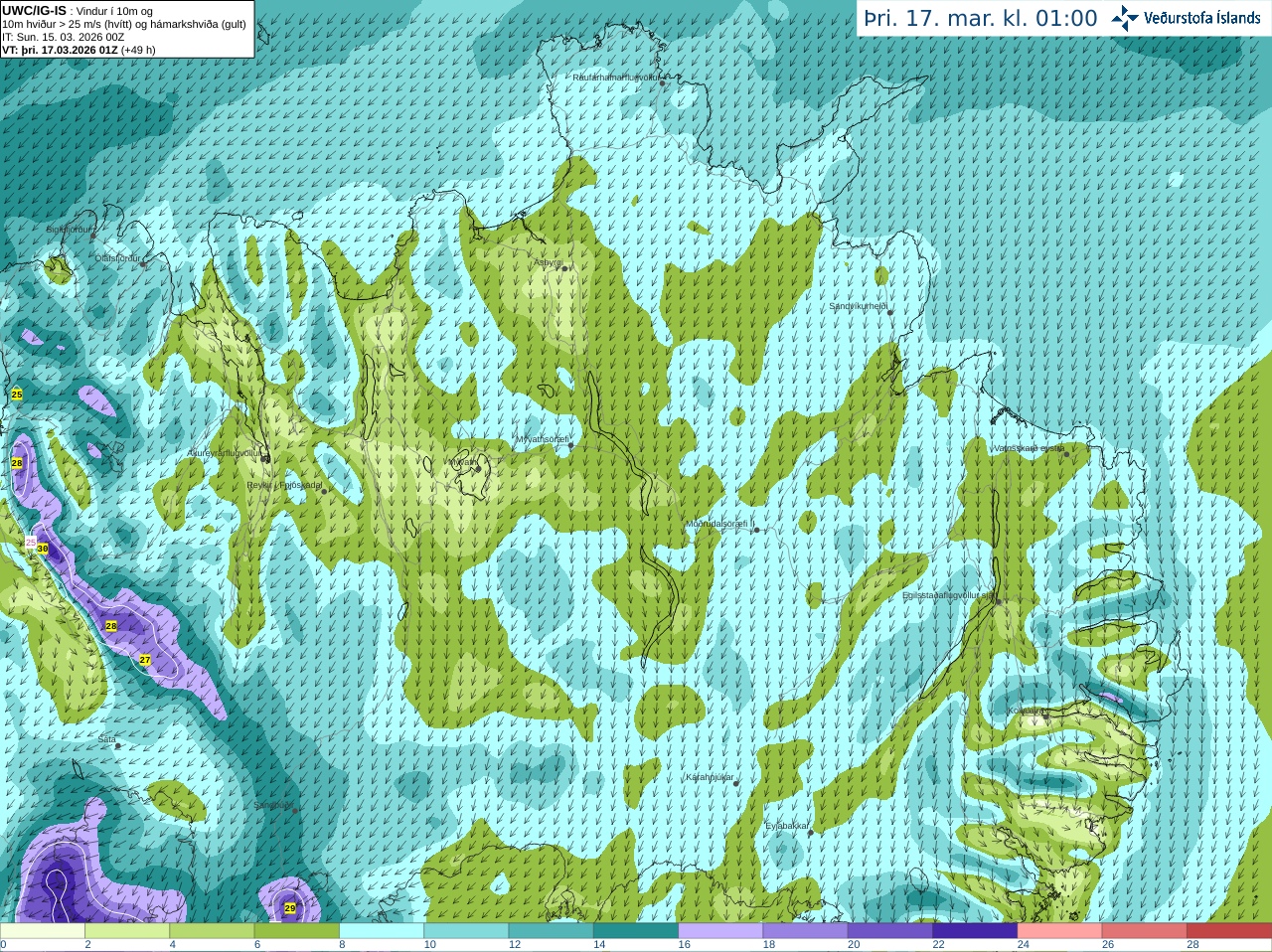Click the 6–8 m/s olive legend swatch
This screenshot has height=952, width=1272.
coord(297,931)
